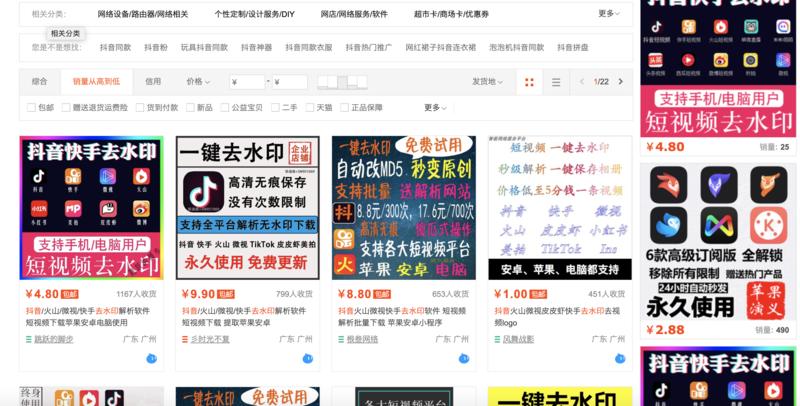Check the 公益宝贝 filter box
The height and width of the screenshot is (406, 800).
(224, 108)
